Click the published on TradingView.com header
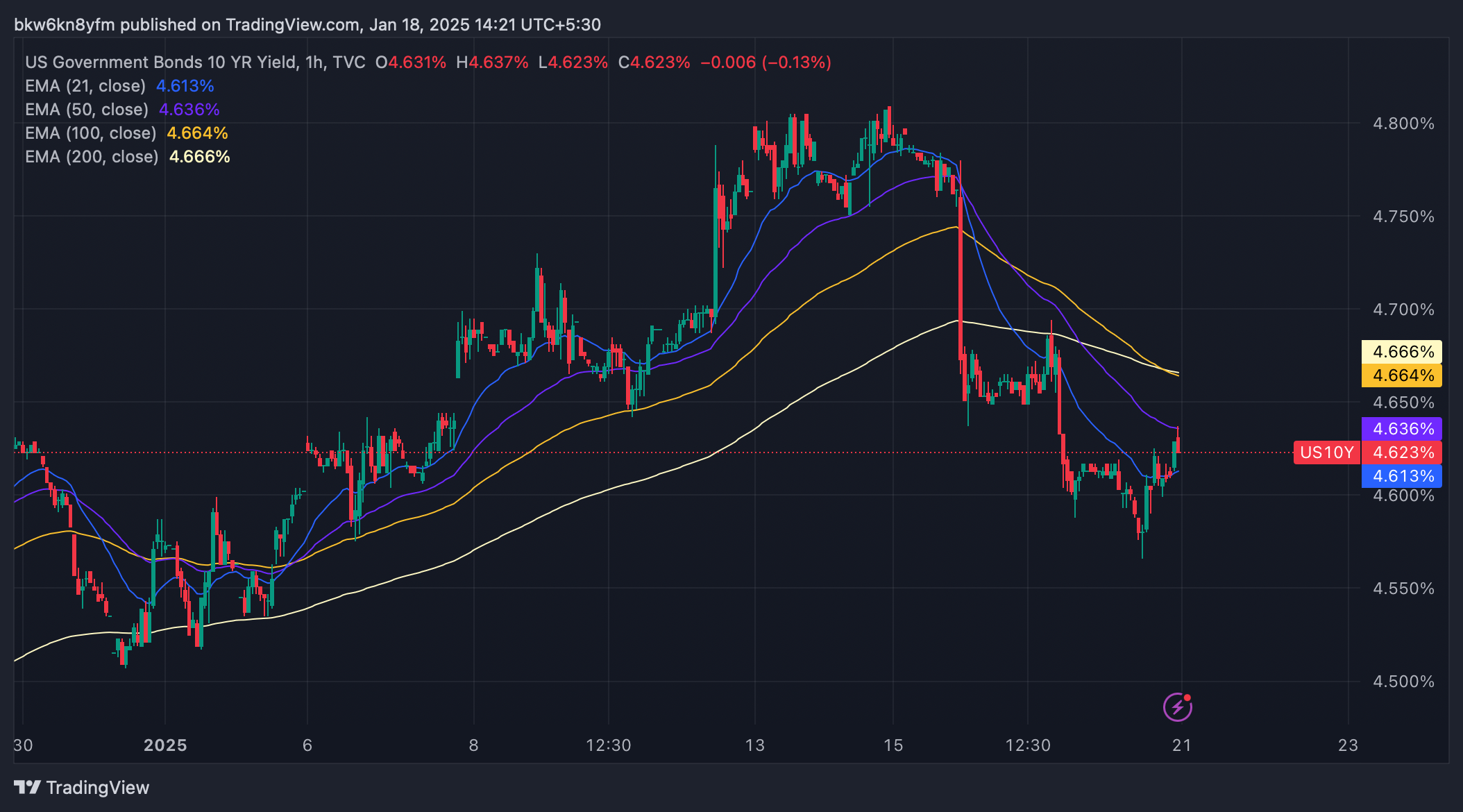 click(x=307, y=25)
